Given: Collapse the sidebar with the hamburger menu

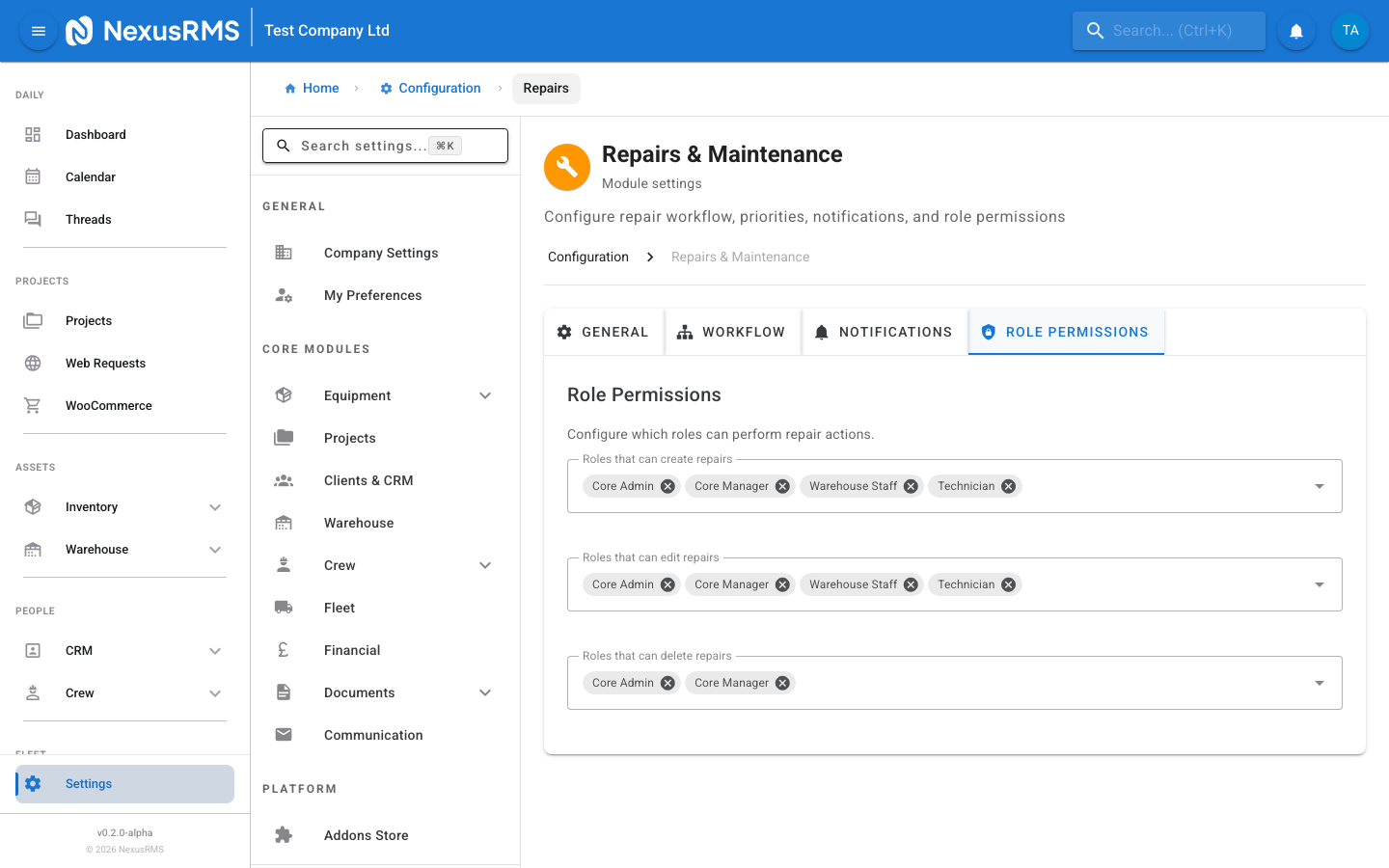Looking at the screenshot, I should tap(38, 30).
